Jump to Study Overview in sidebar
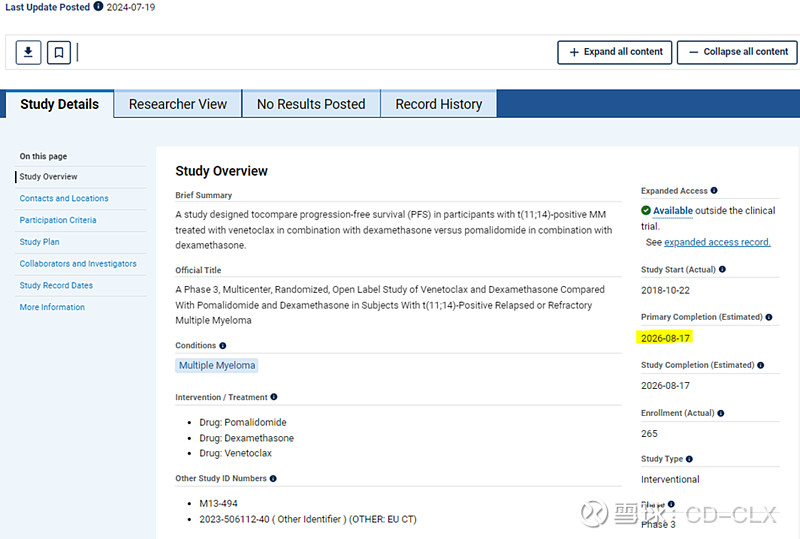Screen dimensions: 800x539 coord(48,177)
